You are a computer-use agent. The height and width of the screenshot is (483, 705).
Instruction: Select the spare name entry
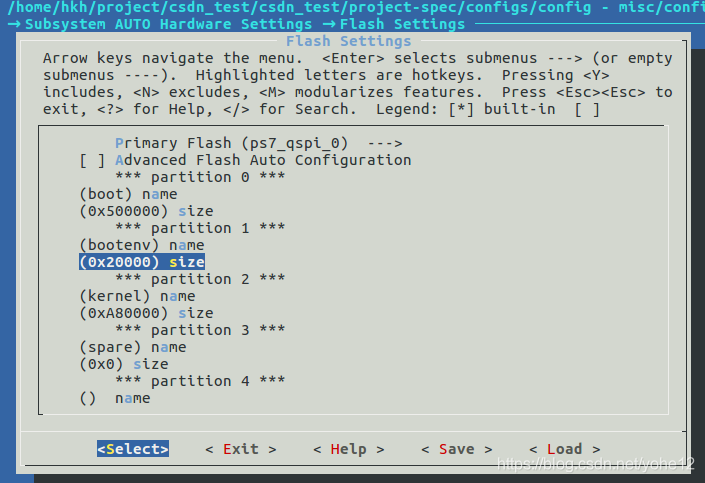pos(133,347)
